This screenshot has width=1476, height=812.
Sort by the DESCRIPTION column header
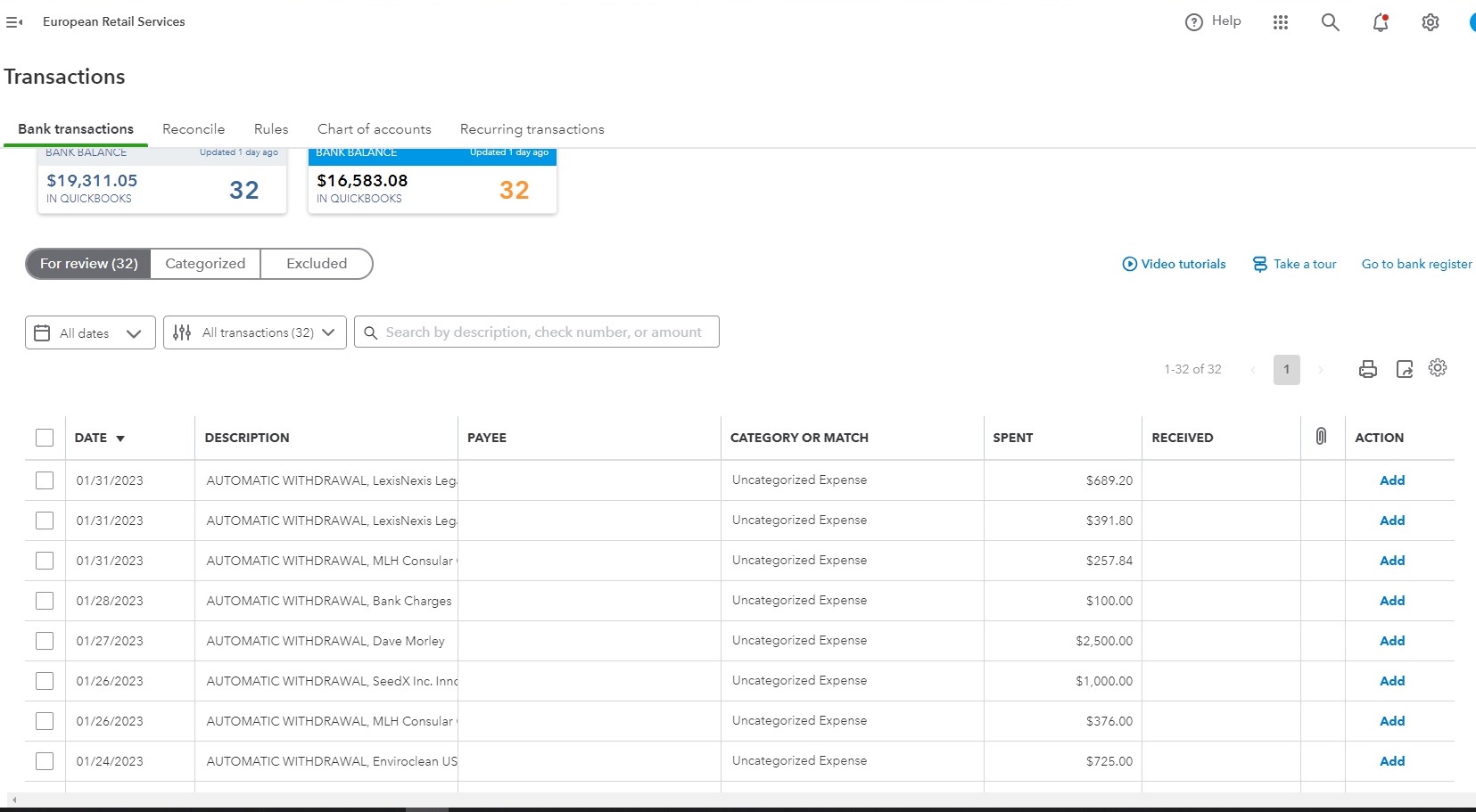[x=247, y=438]
